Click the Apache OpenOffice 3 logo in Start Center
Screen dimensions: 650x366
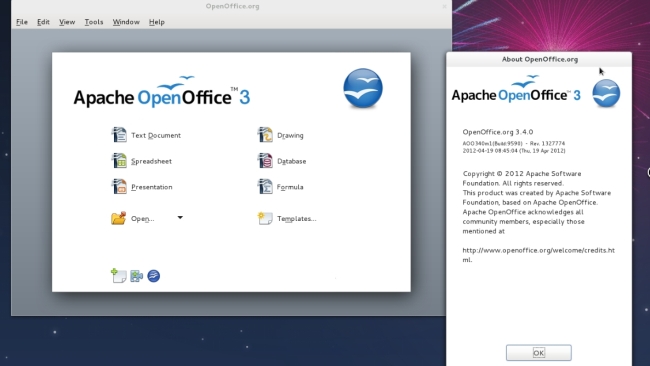click(162, 92)
